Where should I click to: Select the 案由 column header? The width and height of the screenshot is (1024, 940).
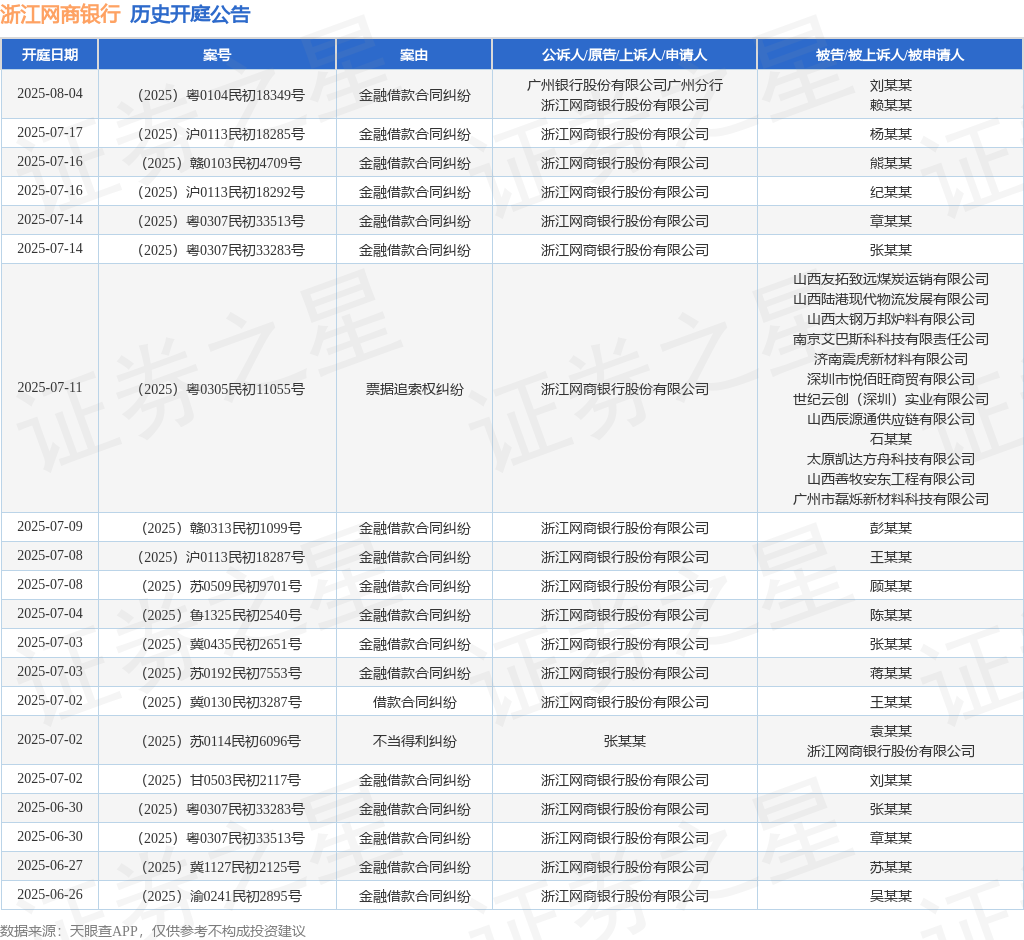click(414, 55)
